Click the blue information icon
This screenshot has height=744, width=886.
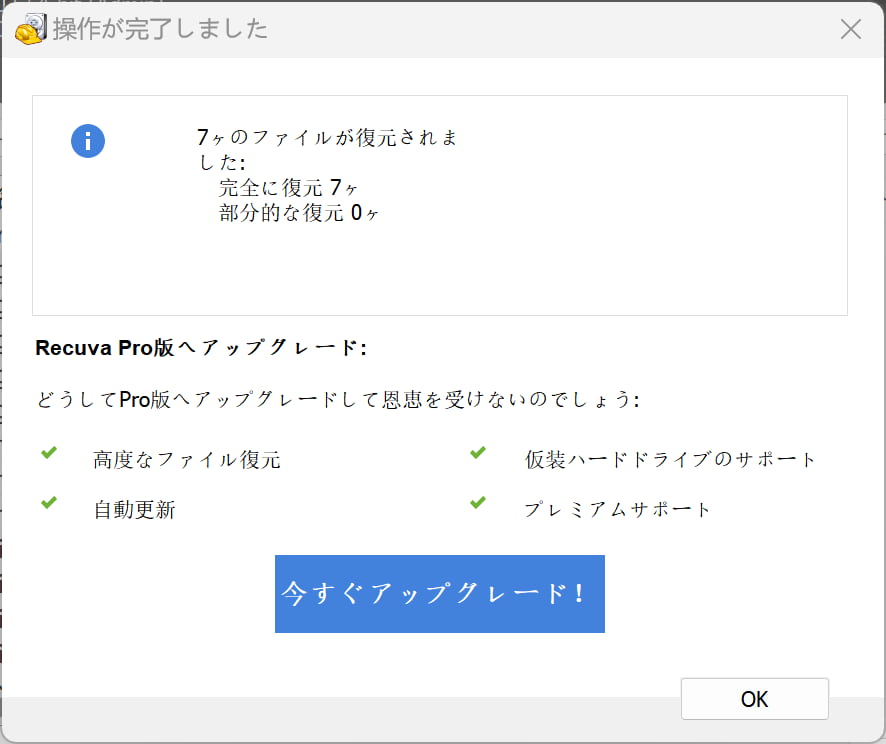(88, 141)
